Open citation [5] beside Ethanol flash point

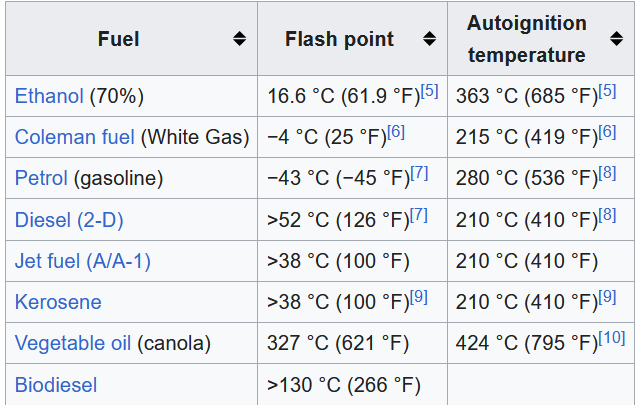pos(429,92)
